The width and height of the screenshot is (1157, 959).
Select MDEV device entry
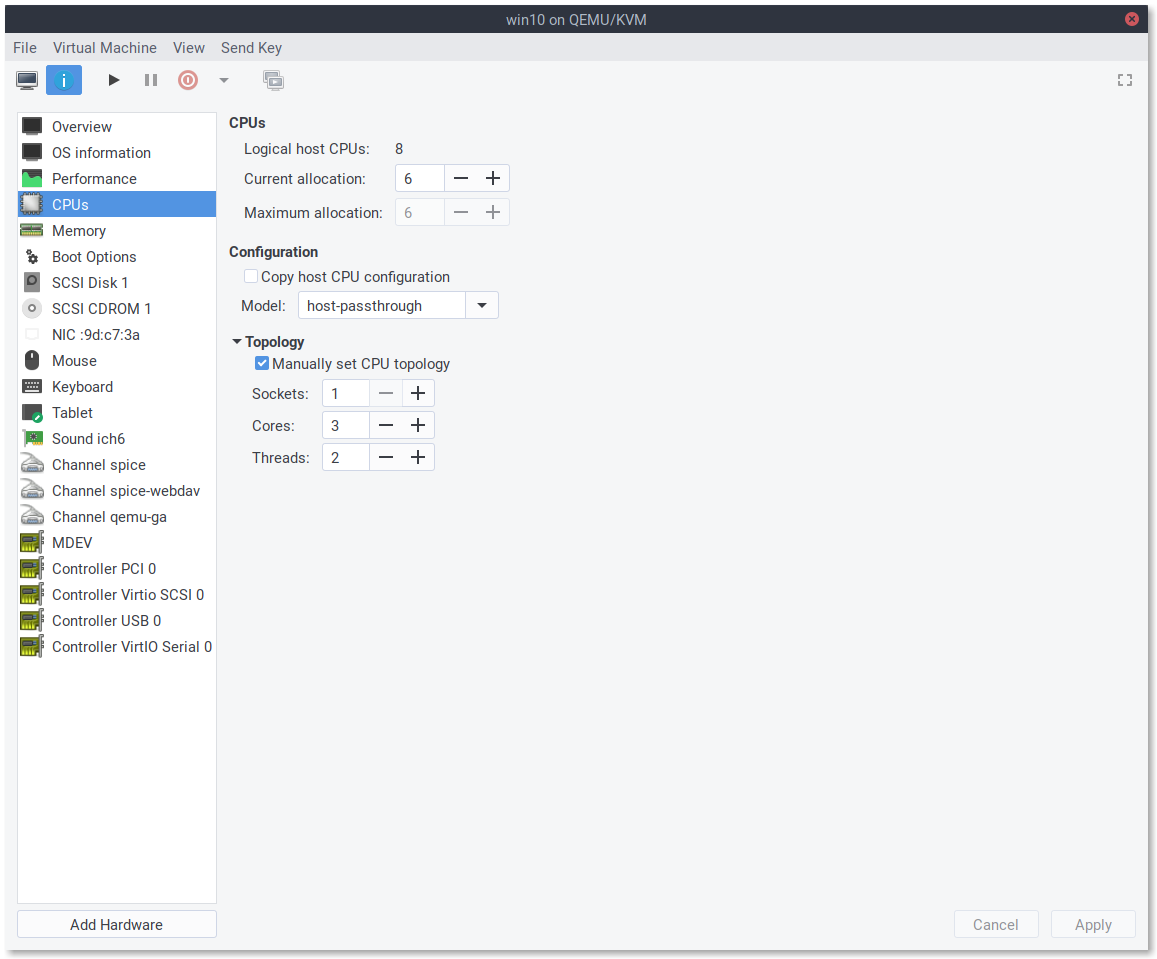pos(117,543)
